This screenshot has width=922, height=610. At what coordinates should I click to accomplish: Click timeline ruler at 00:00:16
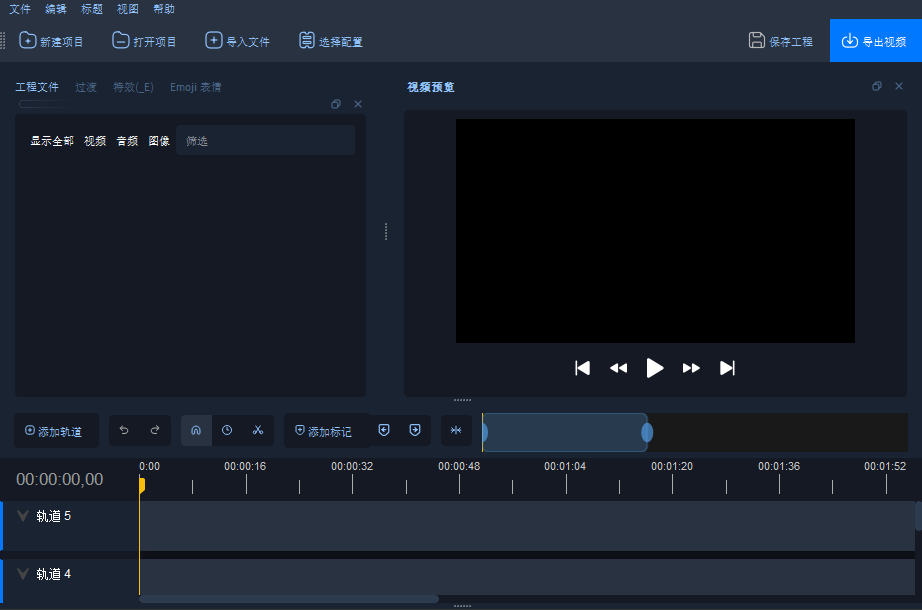click(x=245, y=466)
